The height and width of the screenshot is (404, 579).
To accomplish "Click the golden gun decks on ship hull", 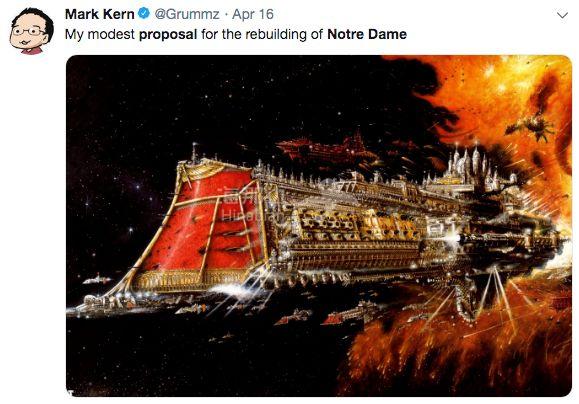I will (354, 225).
